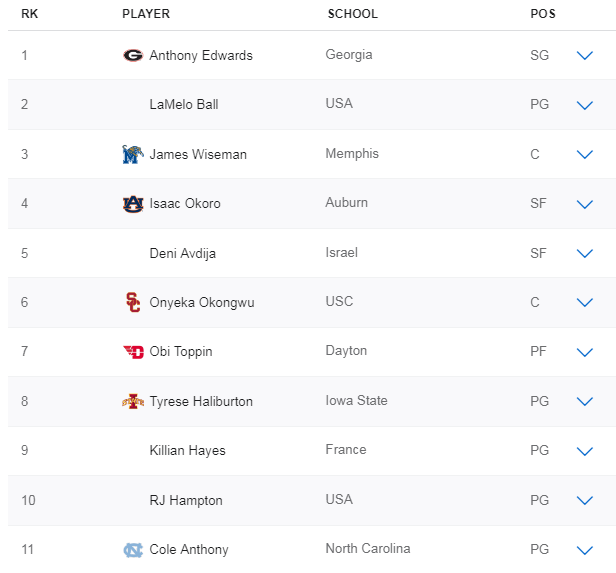616x573 pixels.
Task: Expand LaMelo Ball row chevron
Action: (585, 105)
